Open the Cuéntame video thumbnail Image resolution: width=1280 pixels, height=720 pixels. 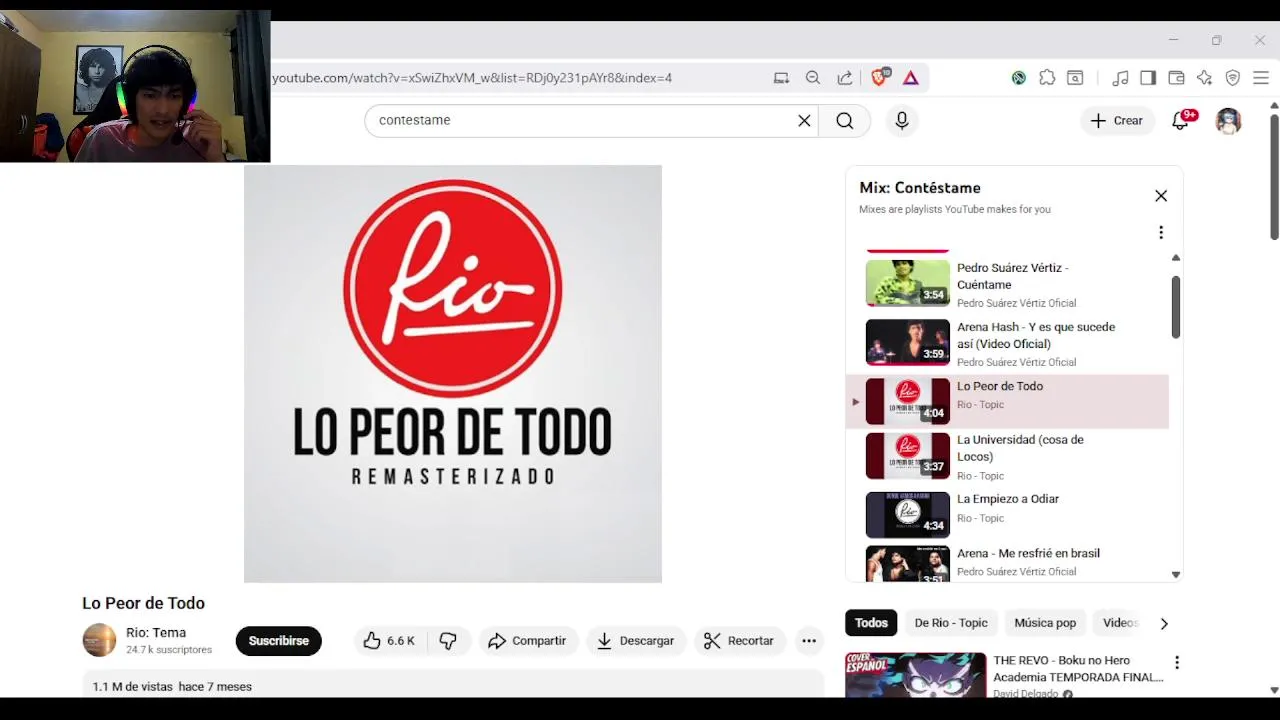(x=908, y=283)
